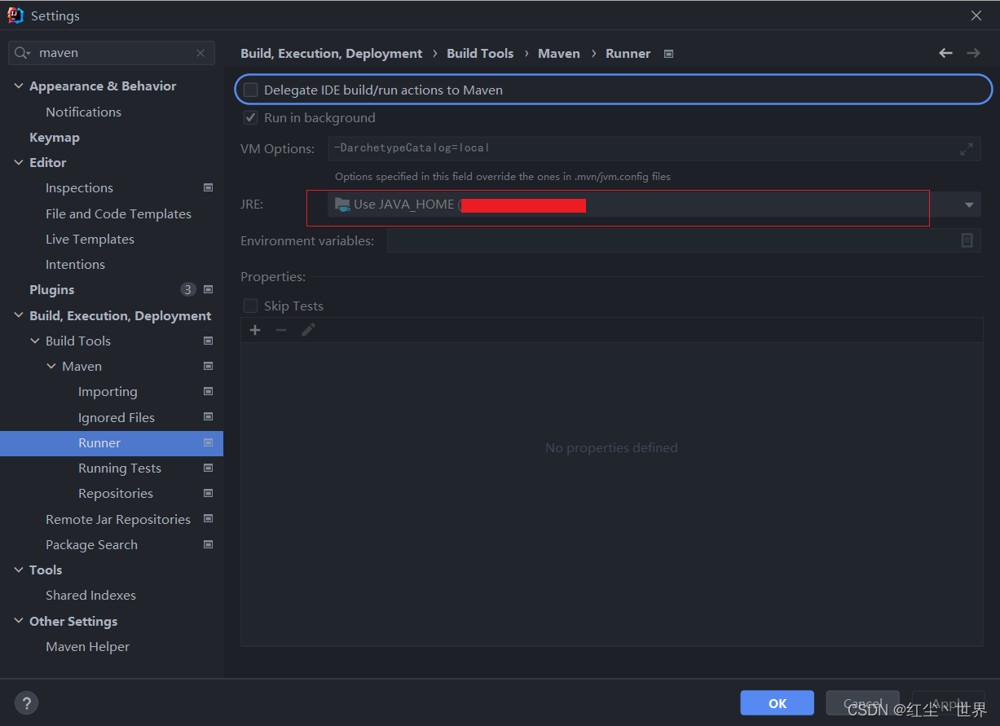Click project icon next to Package Search
This screenshot has width=1000, height=726.
(208, 544)
